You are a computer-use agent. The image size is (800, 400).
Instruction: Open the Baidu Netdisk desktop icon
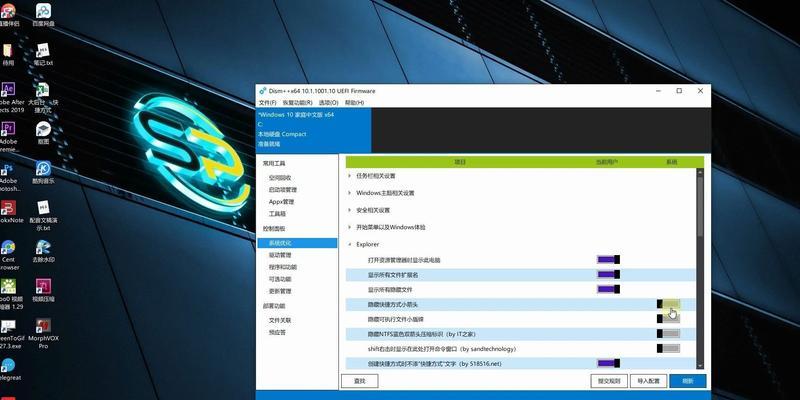43,14
